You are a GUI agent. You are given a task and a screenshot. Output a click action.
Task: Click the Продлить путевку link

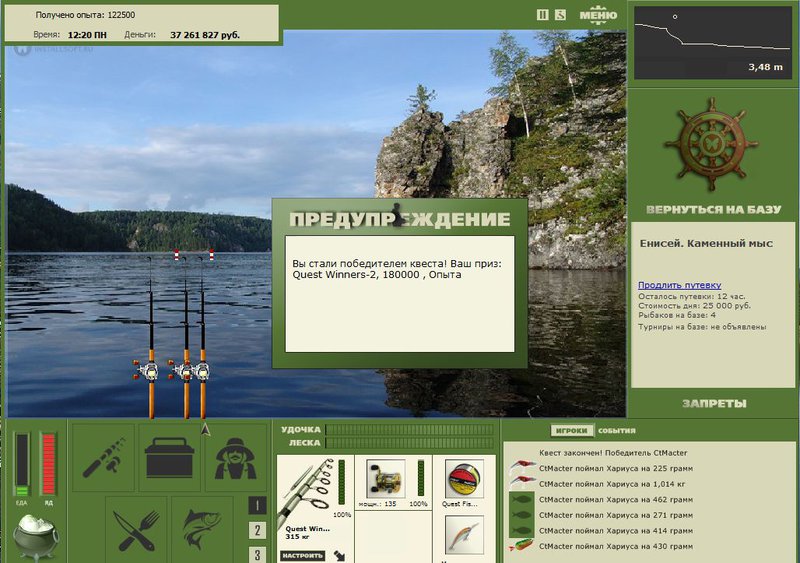coord(679,285)
